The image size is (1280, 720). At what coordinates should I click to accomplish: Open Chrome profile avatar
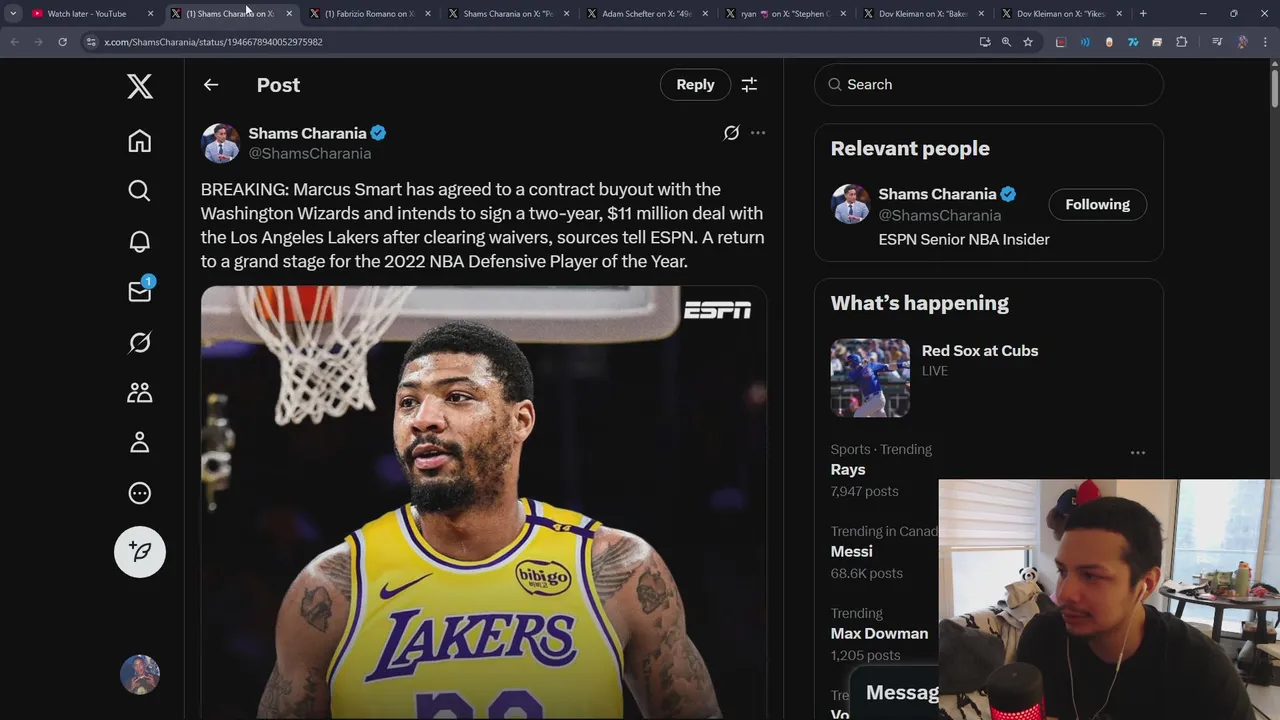[x=1243, y=42]
